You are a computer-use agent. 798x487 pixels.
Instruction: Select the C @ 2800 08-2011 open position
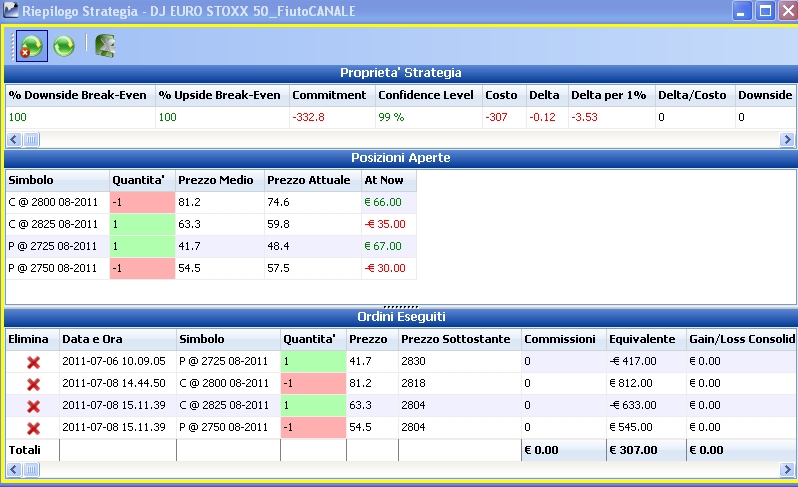[x=211, y=202]
